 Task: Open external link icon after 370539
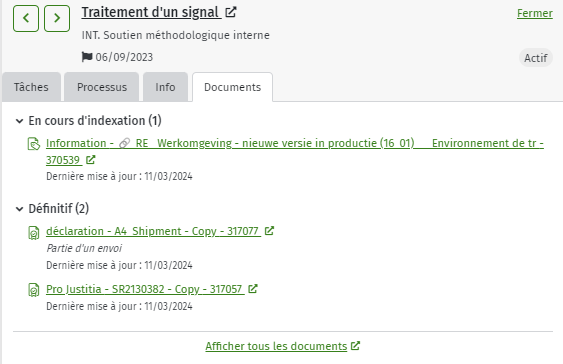(90, 160)
